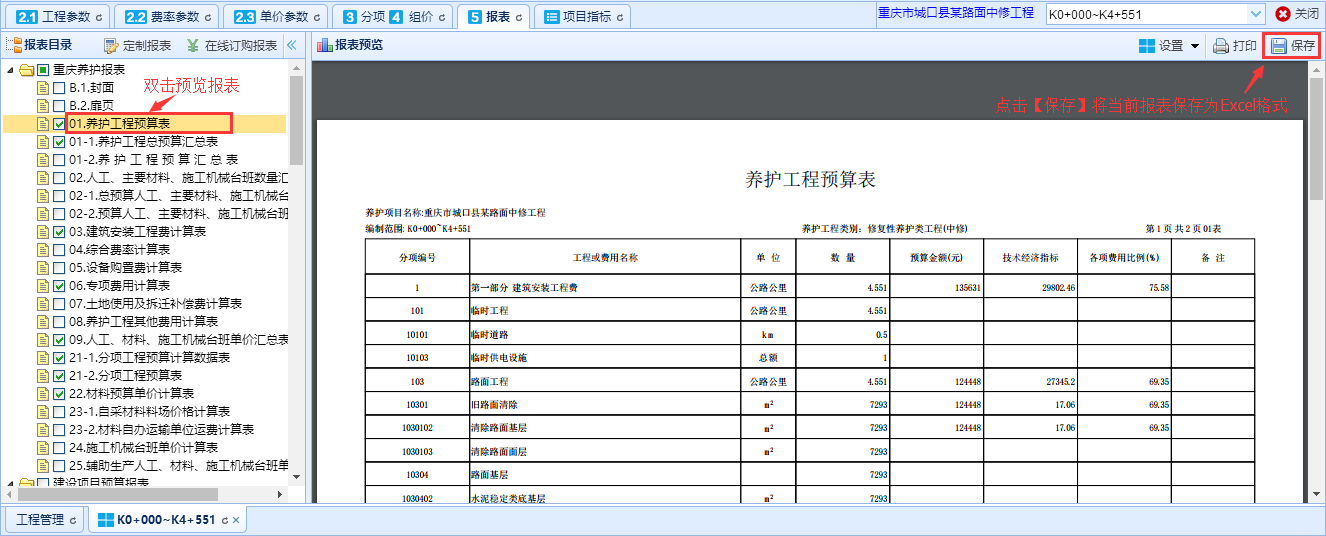Click the refresh icon on 工程参数 tab
Screen dimensions: 1326x536
(98, 17)
